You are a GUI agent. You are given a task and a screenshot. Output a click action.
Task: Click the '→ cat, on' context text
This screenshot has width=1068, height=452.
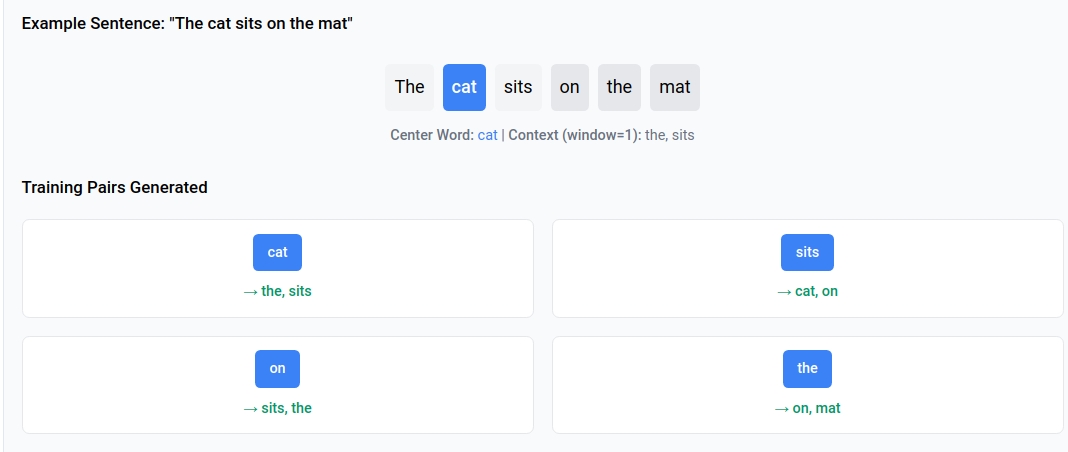click(x=807, y=291)
